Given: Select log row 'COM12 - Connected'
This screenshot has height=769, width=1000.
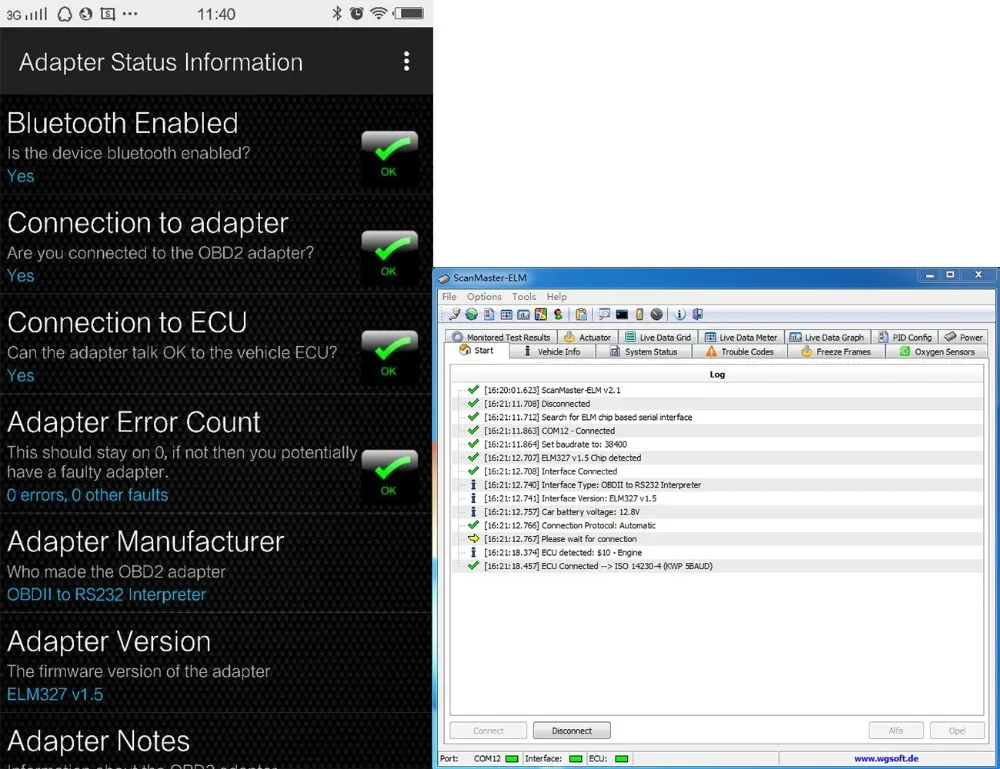Looking at the screenshot, I should coord(717,431).
